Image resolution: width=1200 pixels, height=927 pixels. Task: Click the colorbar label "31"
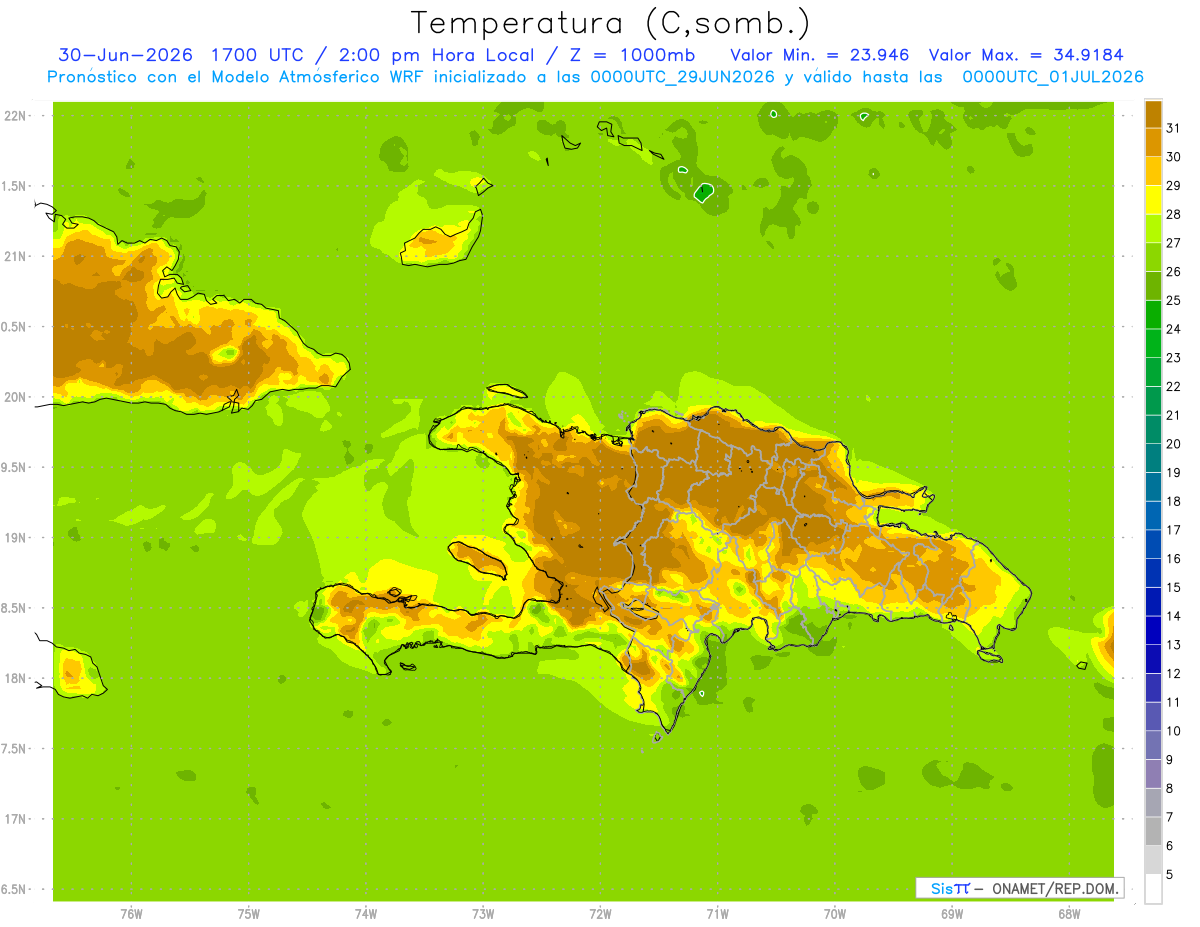coord(1174,128)
